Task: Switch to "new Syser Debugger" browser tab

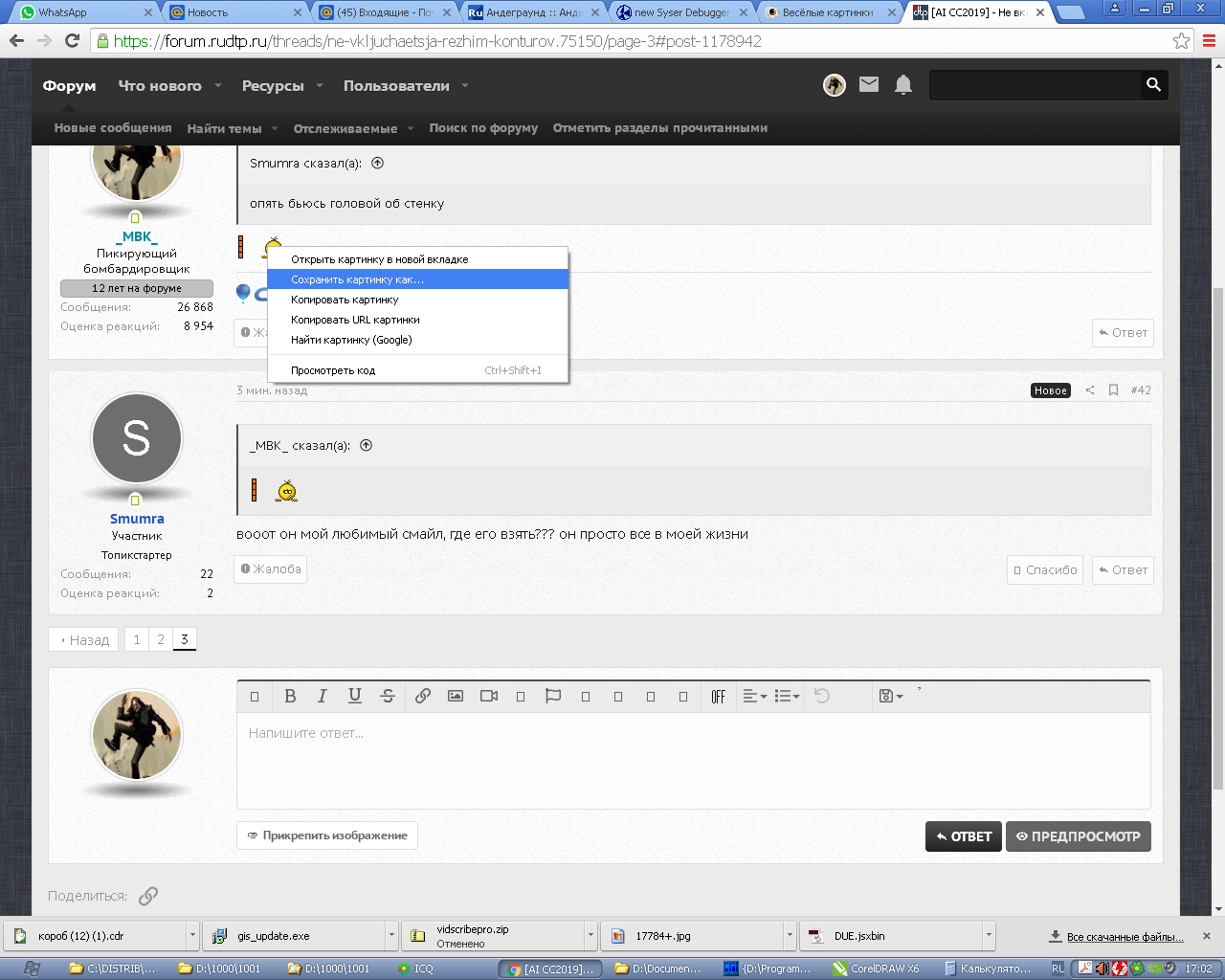Action: (682, 12)
